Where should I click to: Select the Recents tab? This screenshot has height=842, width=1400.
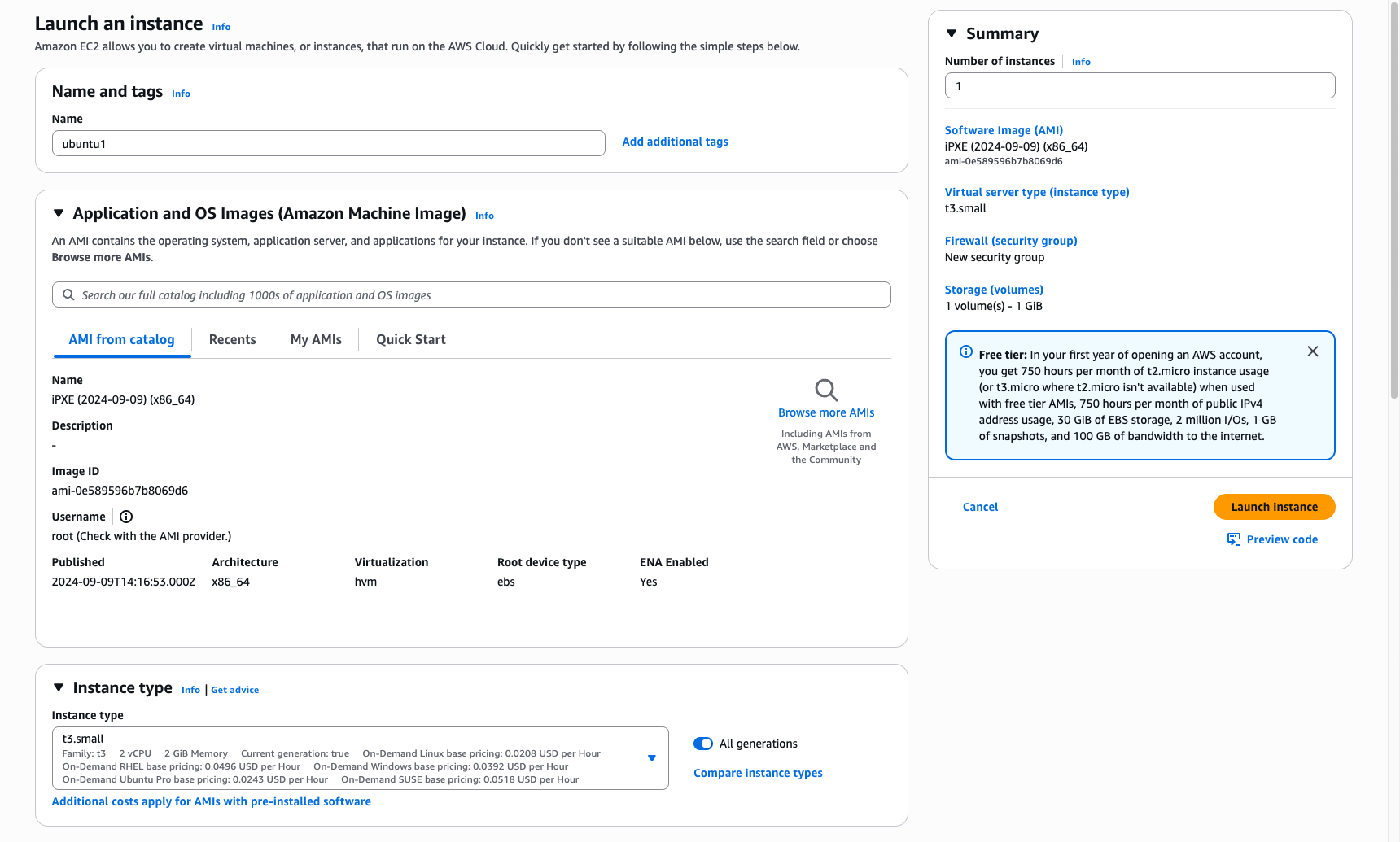pos(232,340)
